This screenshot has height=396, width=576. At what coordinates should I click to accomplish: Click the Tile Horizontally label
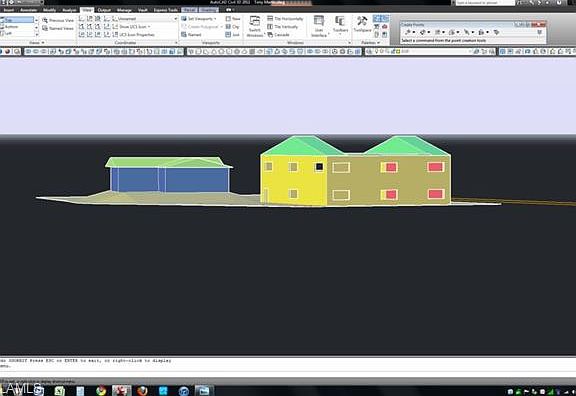pos(289,18)
